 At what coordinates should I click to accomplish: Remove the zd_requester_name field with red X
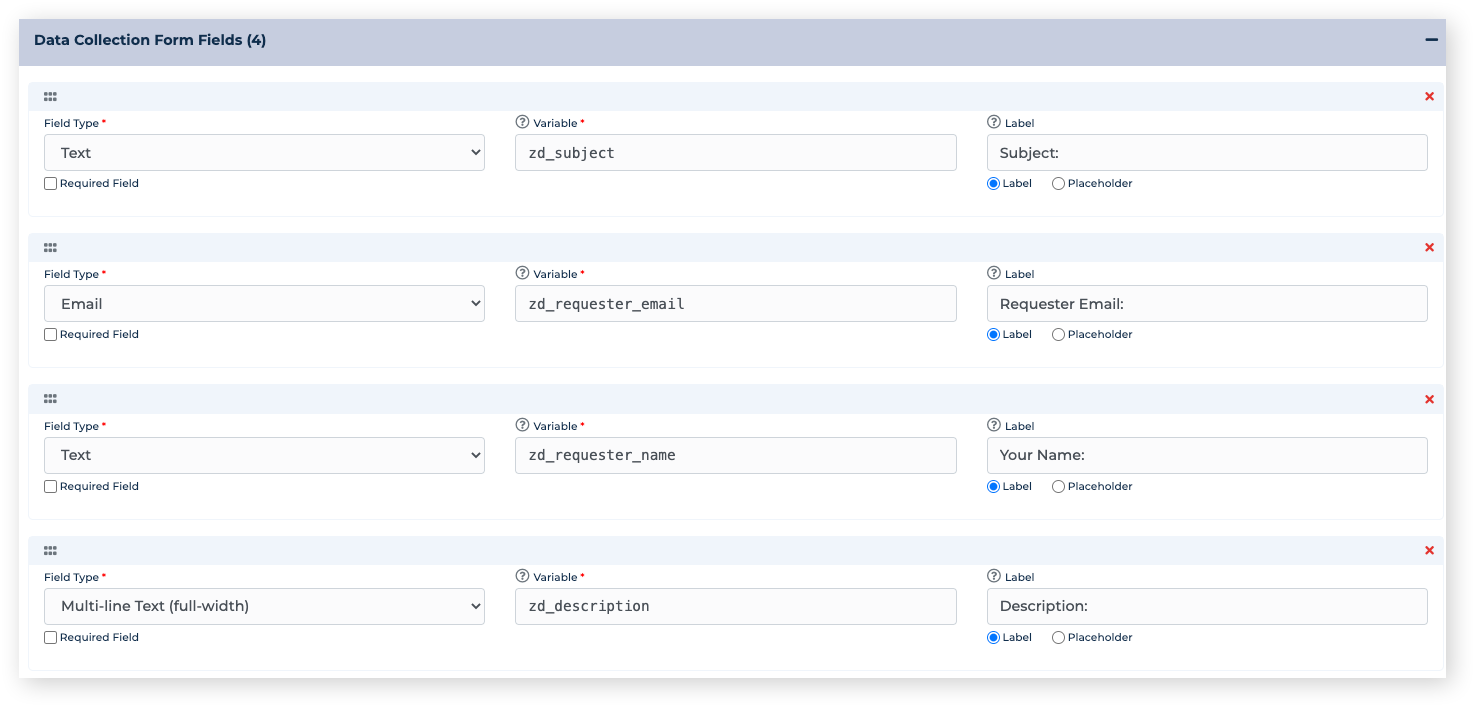tap(1429, 400)
